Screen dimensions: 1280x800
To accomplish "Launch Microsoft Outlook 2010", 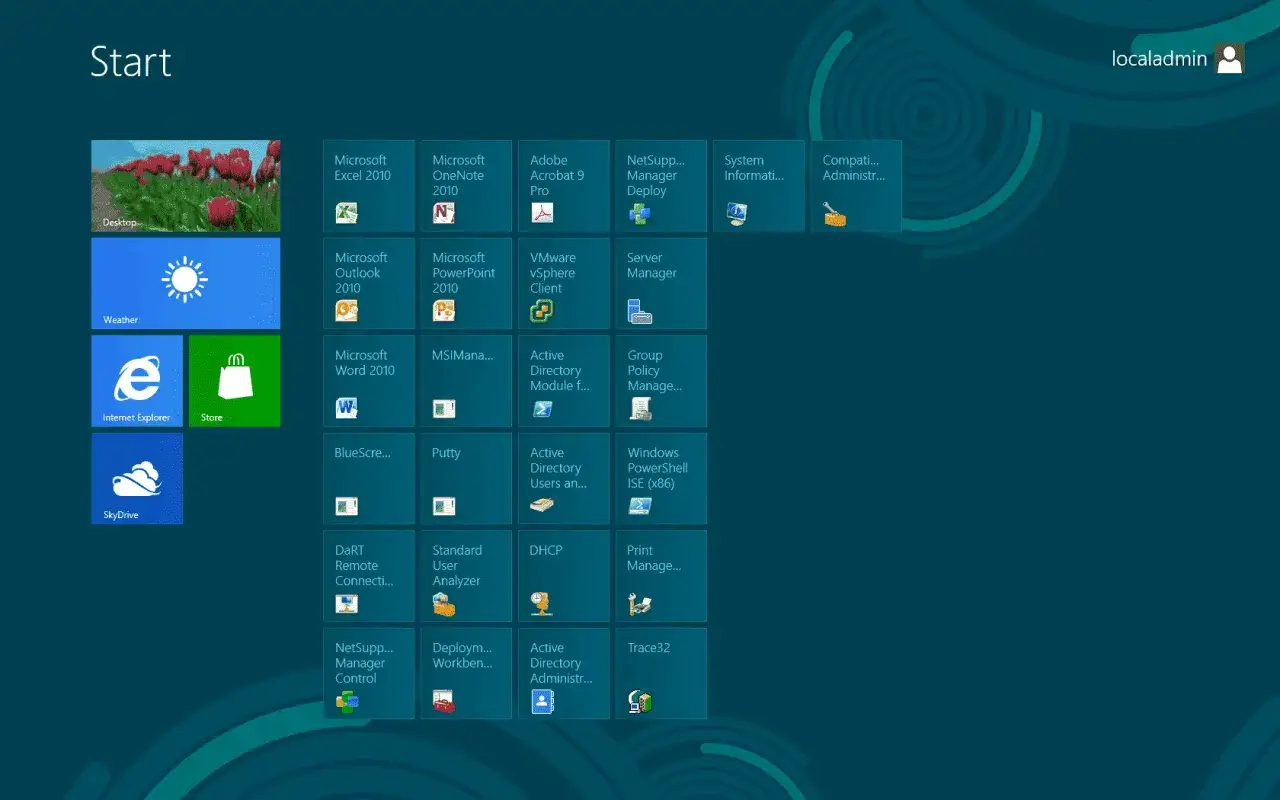I will [369, 283].
